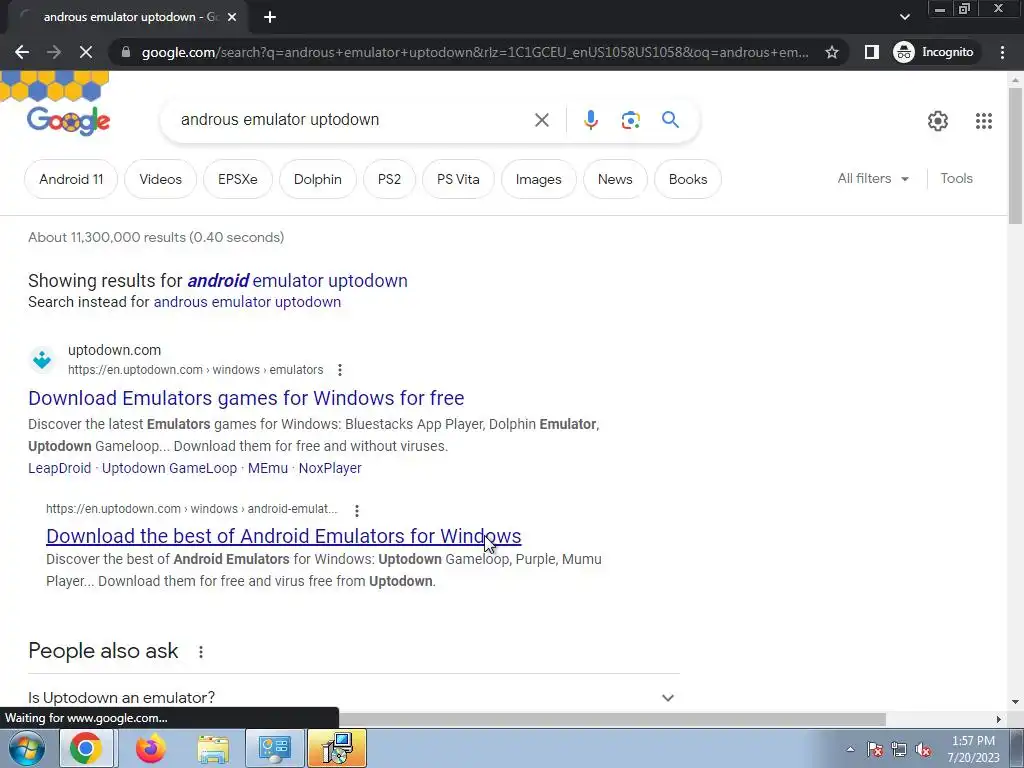Image resolution: width=1024 pixels, height=768 pixels.
Task: Clear the search box with X
Action: [541, 120]
